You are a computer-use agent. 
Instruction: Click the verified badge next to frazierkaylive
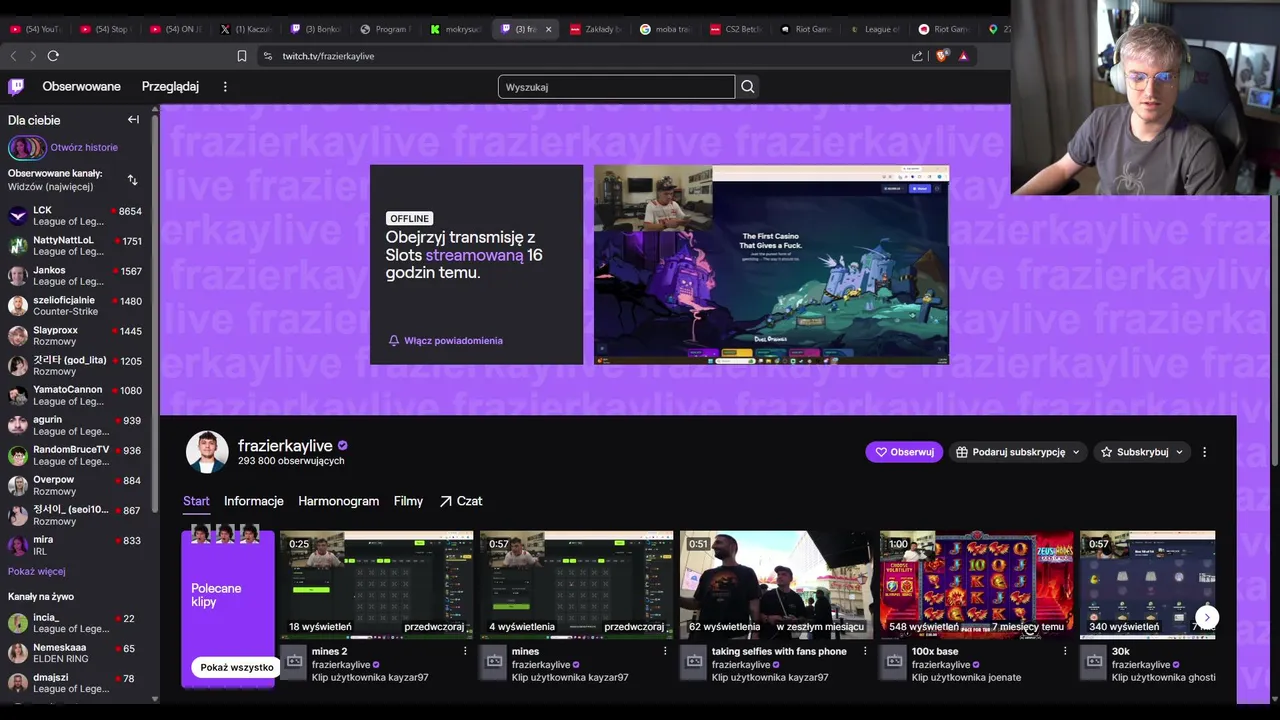343,446
